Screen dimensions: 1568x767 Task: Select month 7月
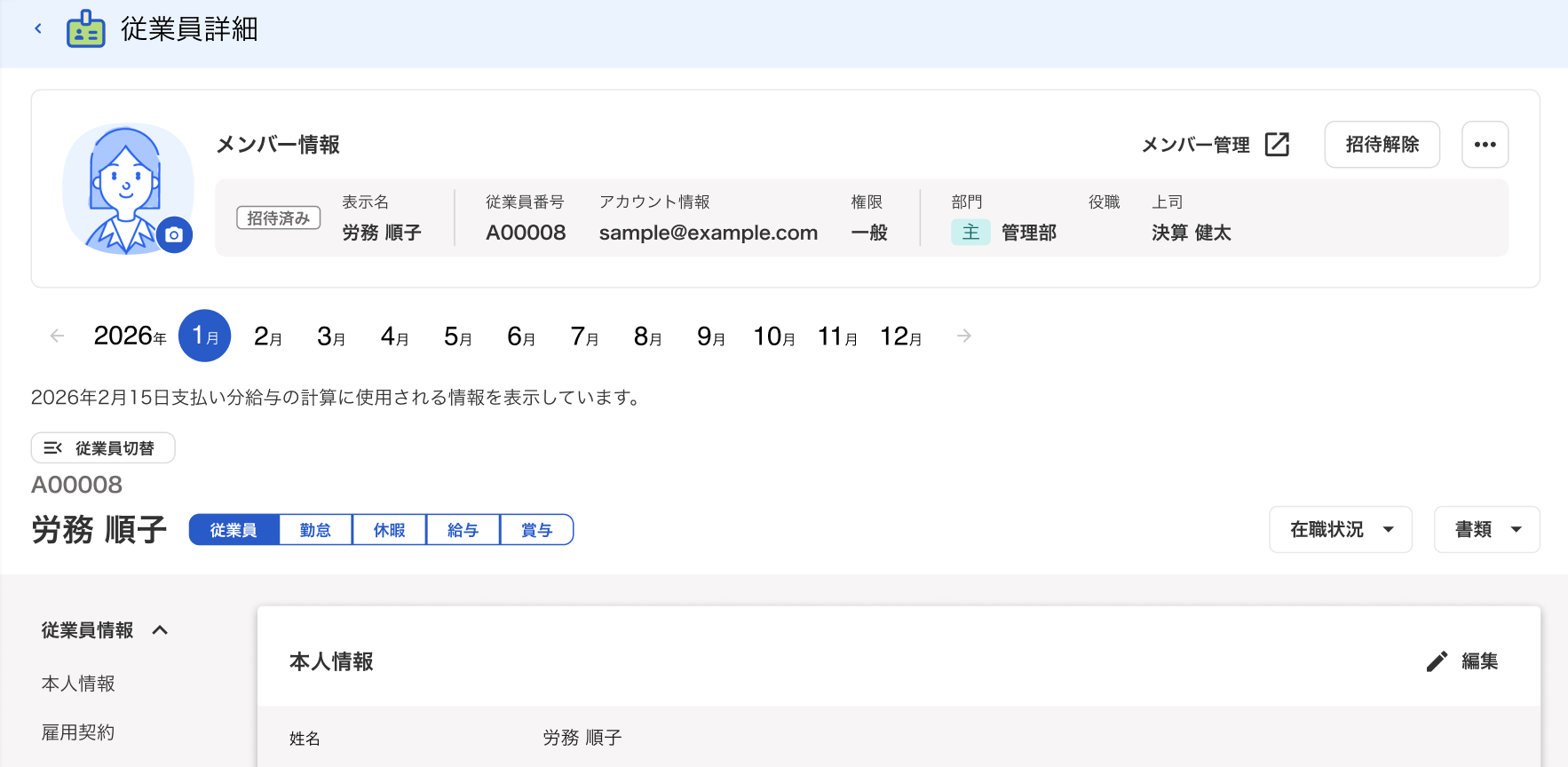click(x=585, y=336)
